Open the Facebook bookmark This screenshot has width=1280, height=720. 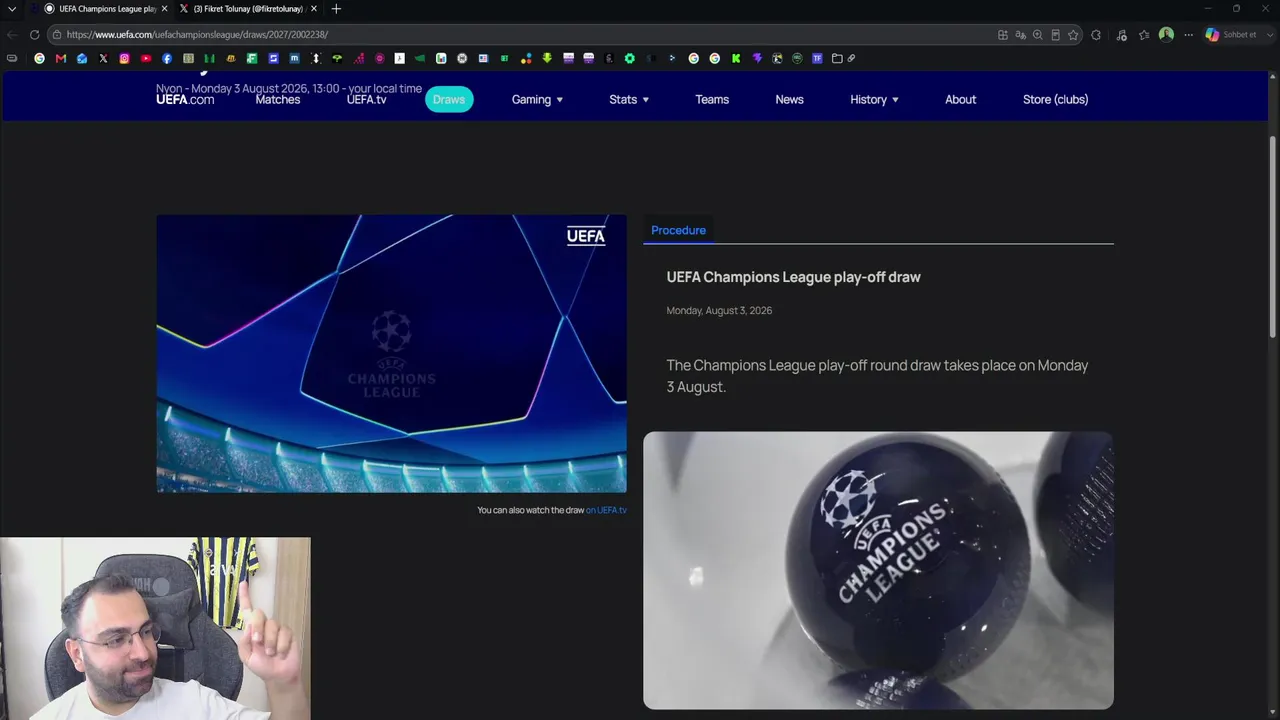167,58
